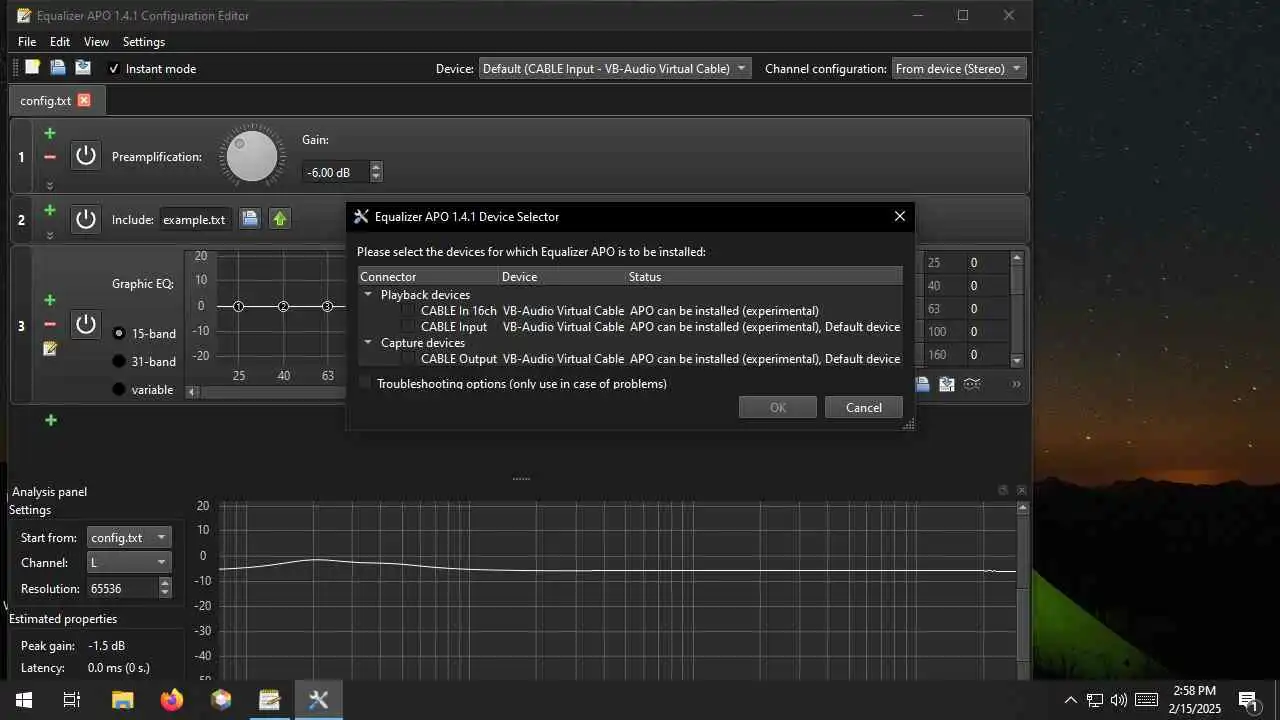This screenshot has width=1280, height=720.
Task: Export the Graphic EQ curve via save icon
Action: [x=946, y=384]
